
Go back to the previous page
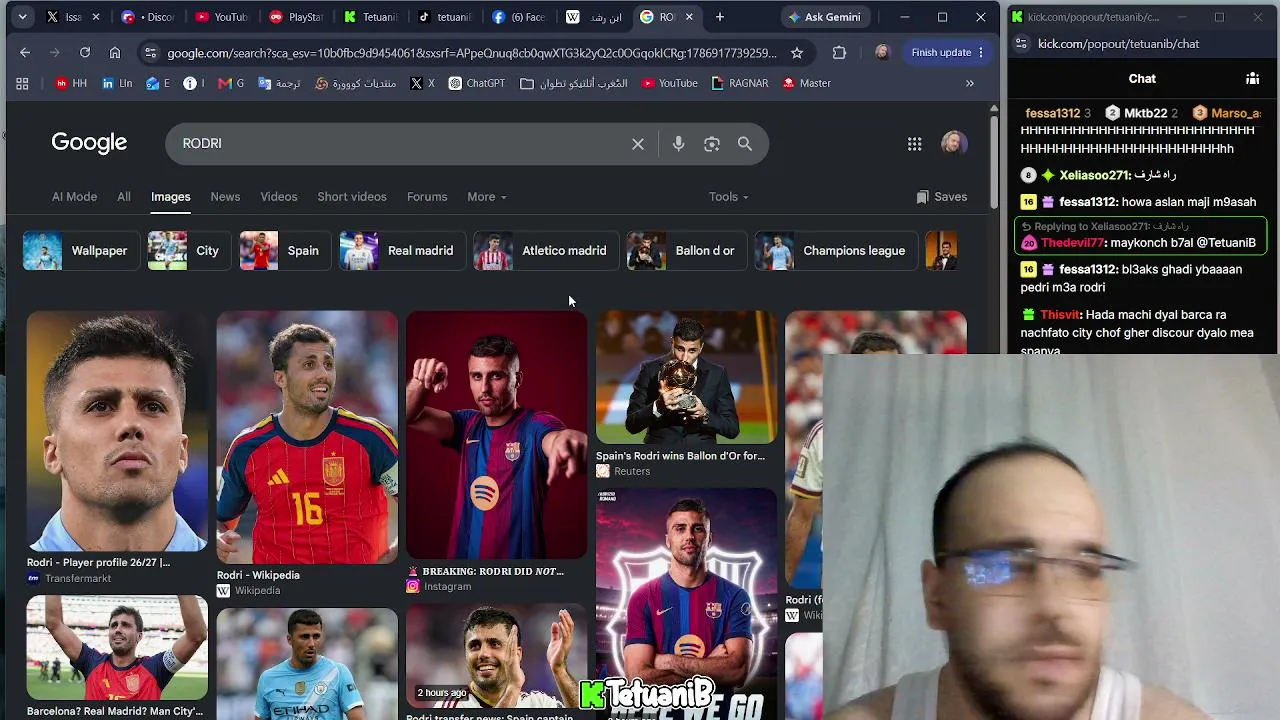click(25, 53)
